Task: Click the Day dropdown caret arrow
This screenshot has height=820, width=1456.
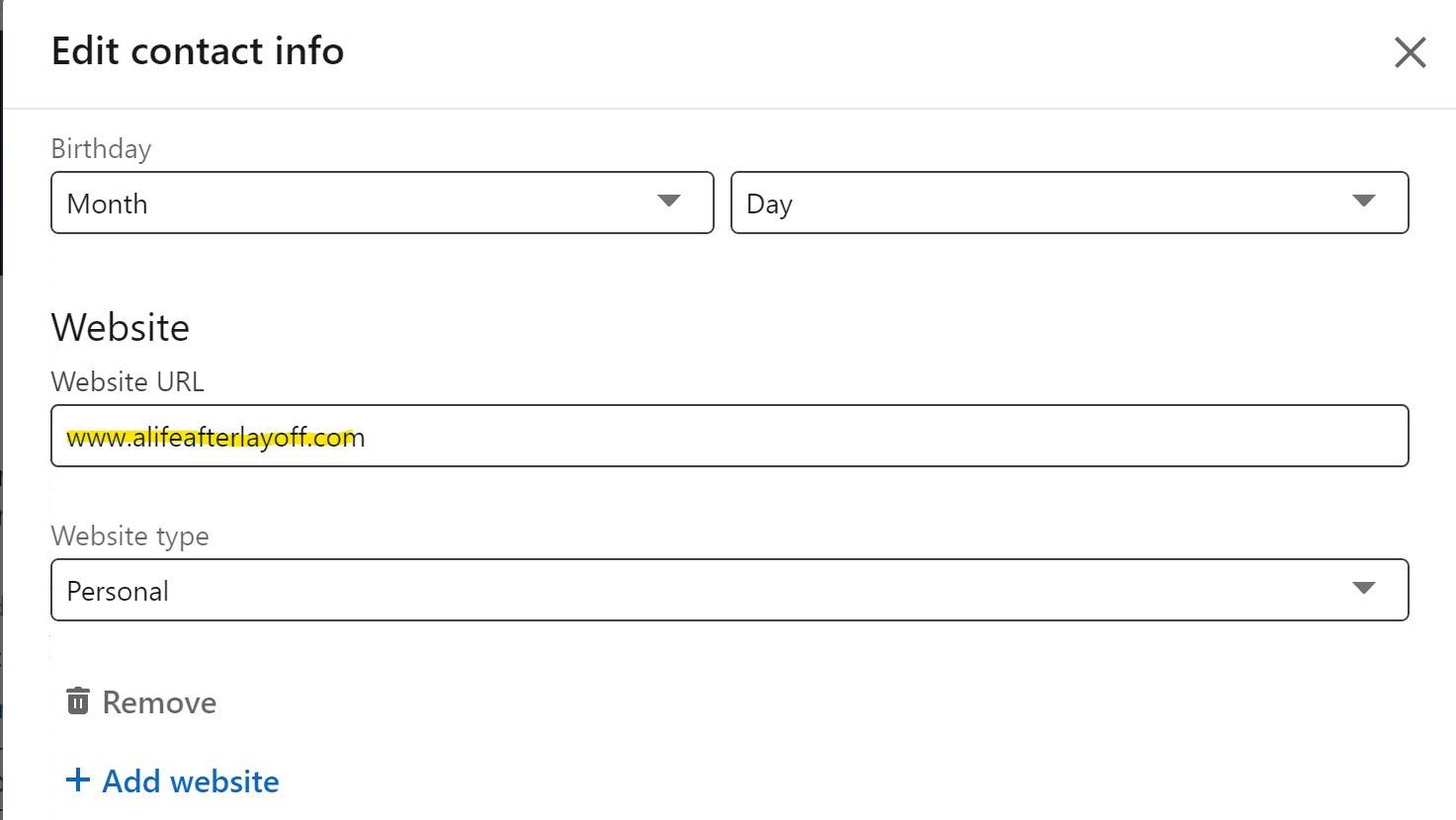Action: (x=1364, y=201)
